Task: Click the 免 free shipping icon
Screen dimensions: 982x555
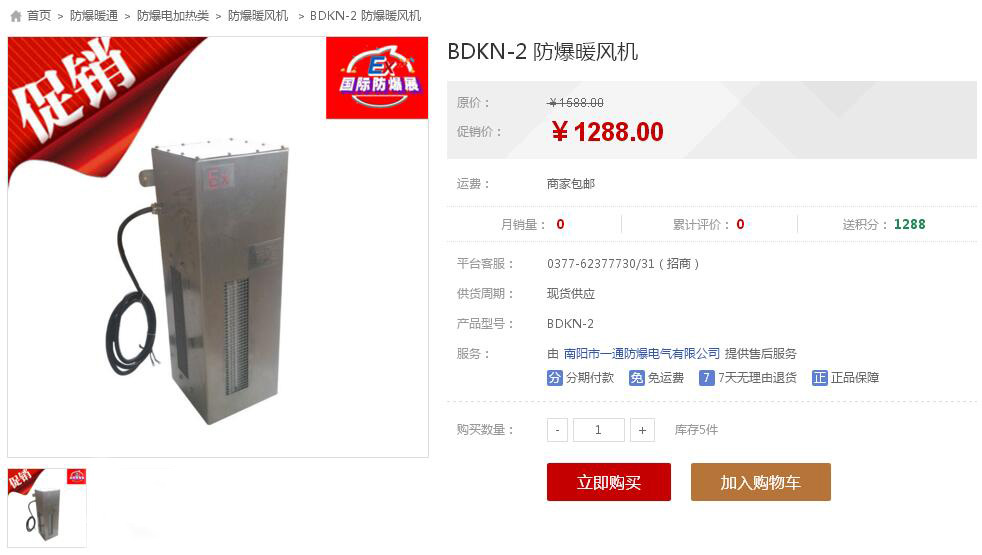Action: pos(636,378)
